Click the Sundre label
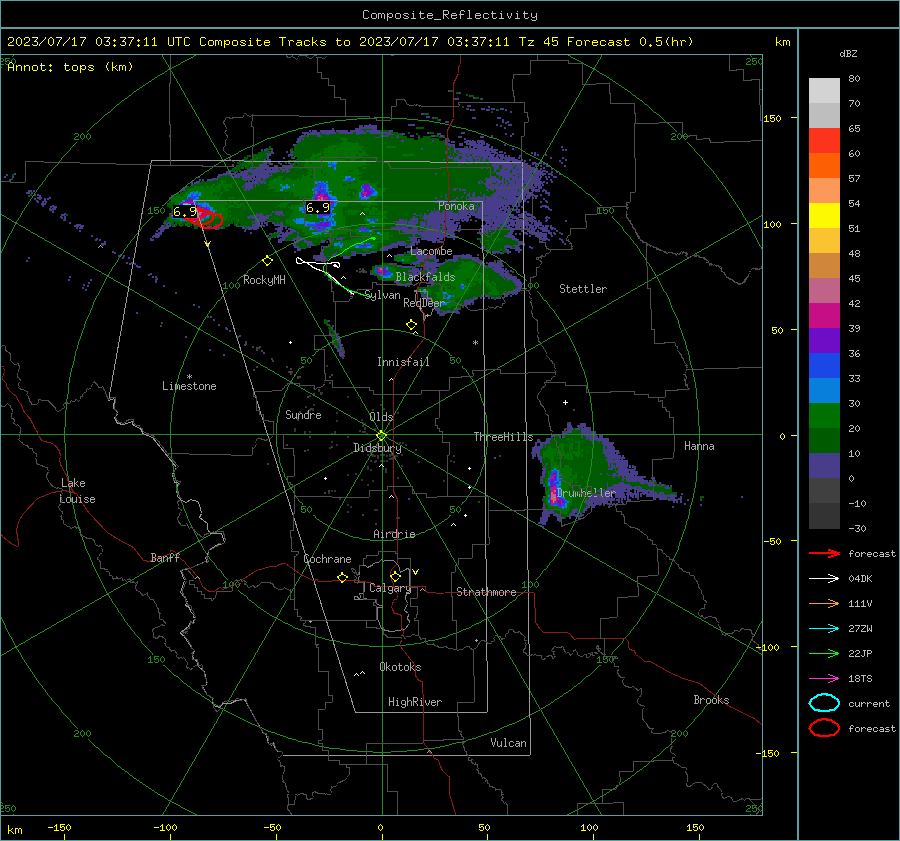 click(303, 415)
